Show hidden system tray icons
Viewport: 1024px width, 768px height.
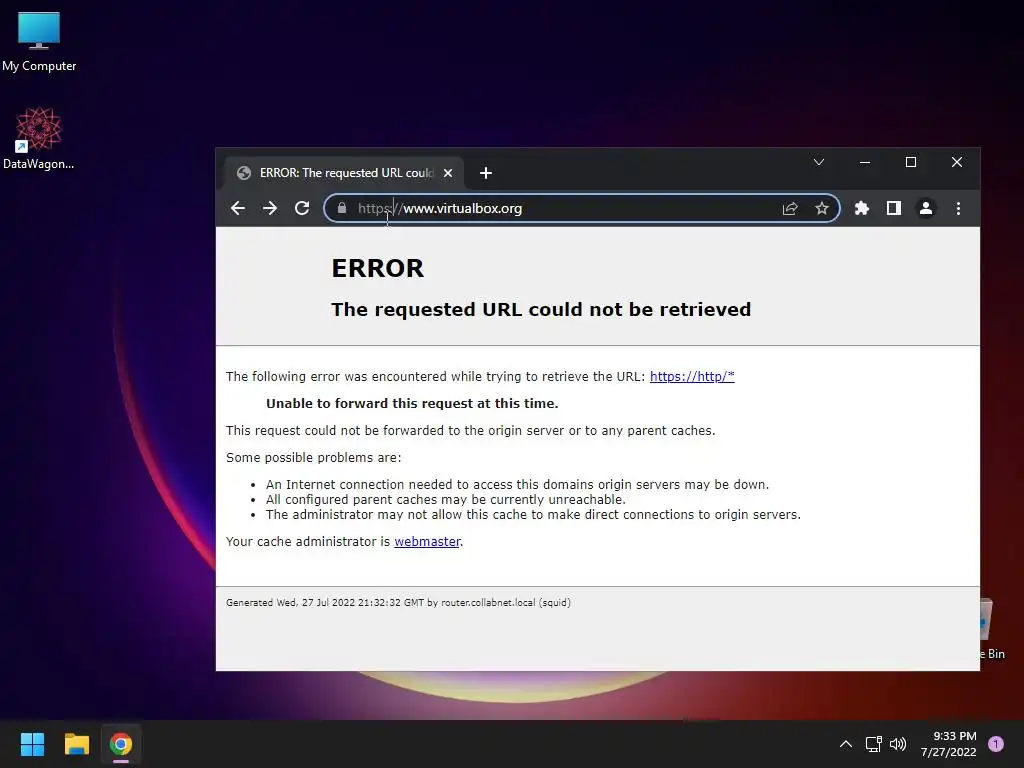coord(846,744)
